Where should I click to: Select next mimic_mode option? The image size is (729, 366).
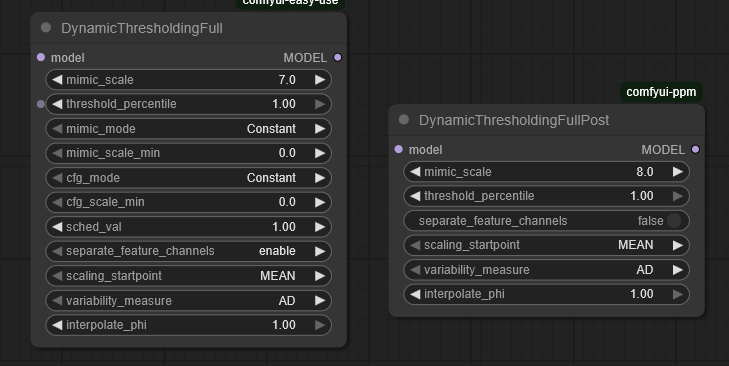coord(320,128)
